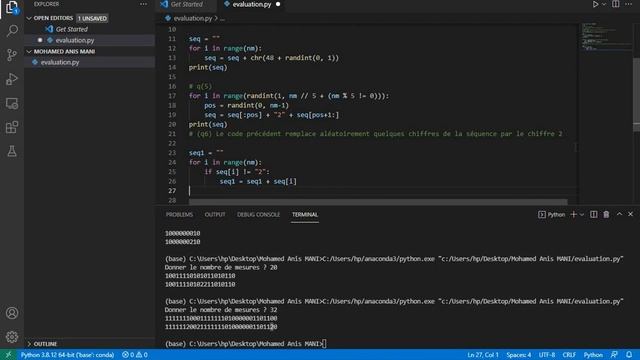This screenshot has height=360, width=640.
Task: Split the terminal panel
Action: tap(593, 214)
